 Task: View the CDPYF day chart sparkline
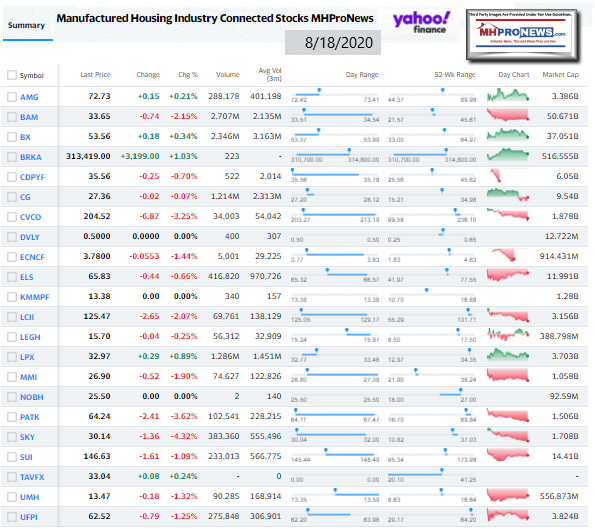[496, 175]
